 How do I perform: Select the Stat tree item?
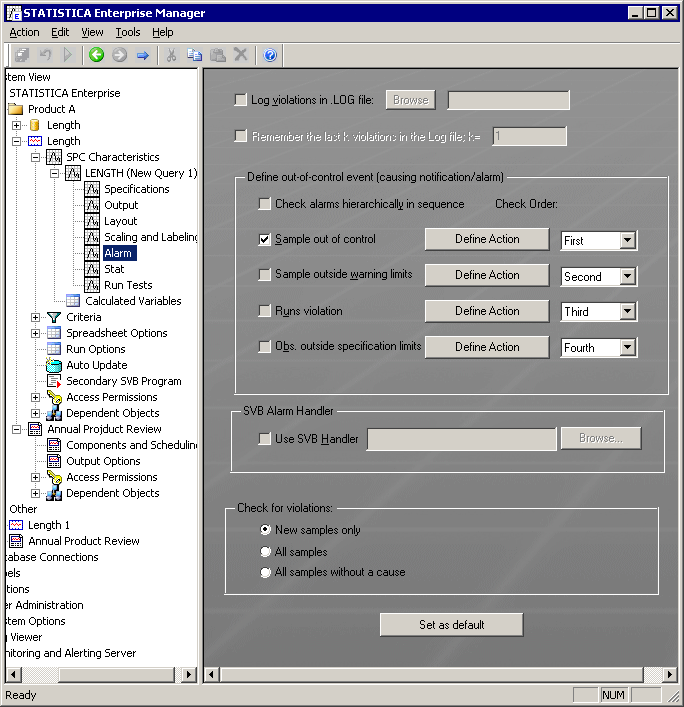click(114, 269)
